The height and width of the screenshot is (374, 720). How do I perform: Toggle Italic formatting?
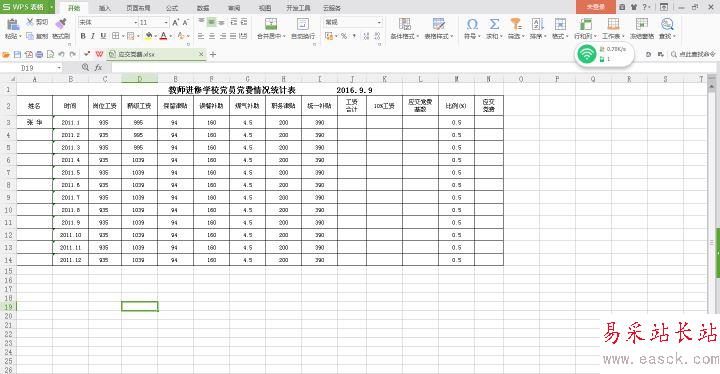[x=93, y=36]
